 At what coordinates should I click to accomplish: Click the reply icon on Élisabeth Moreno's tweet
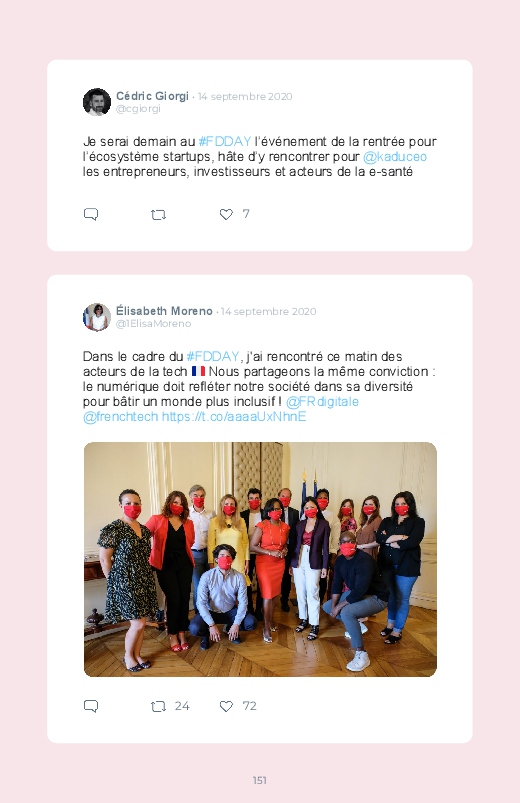91,706
